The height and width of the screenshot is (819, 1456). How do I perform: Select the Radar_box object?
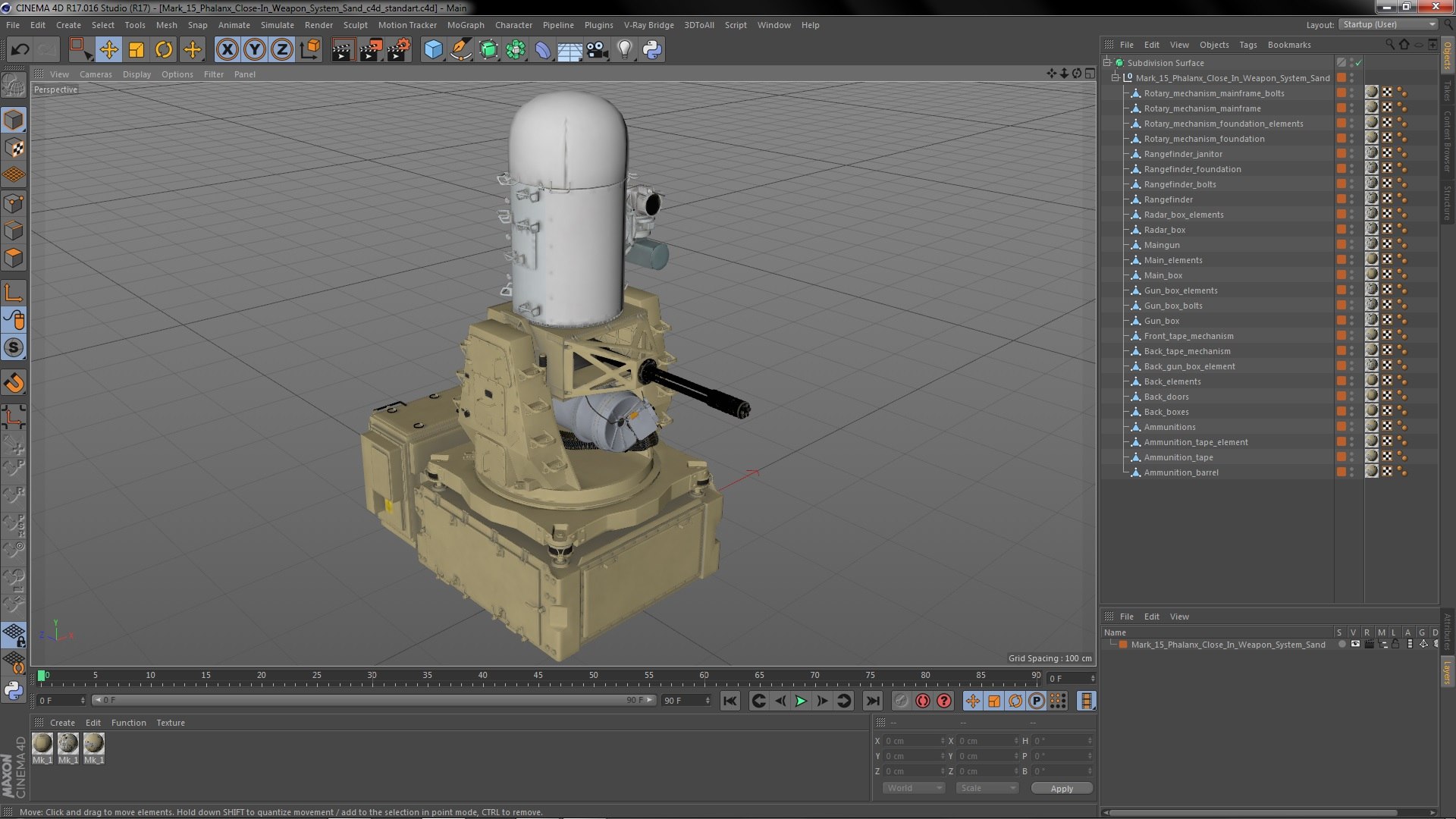1164,230
